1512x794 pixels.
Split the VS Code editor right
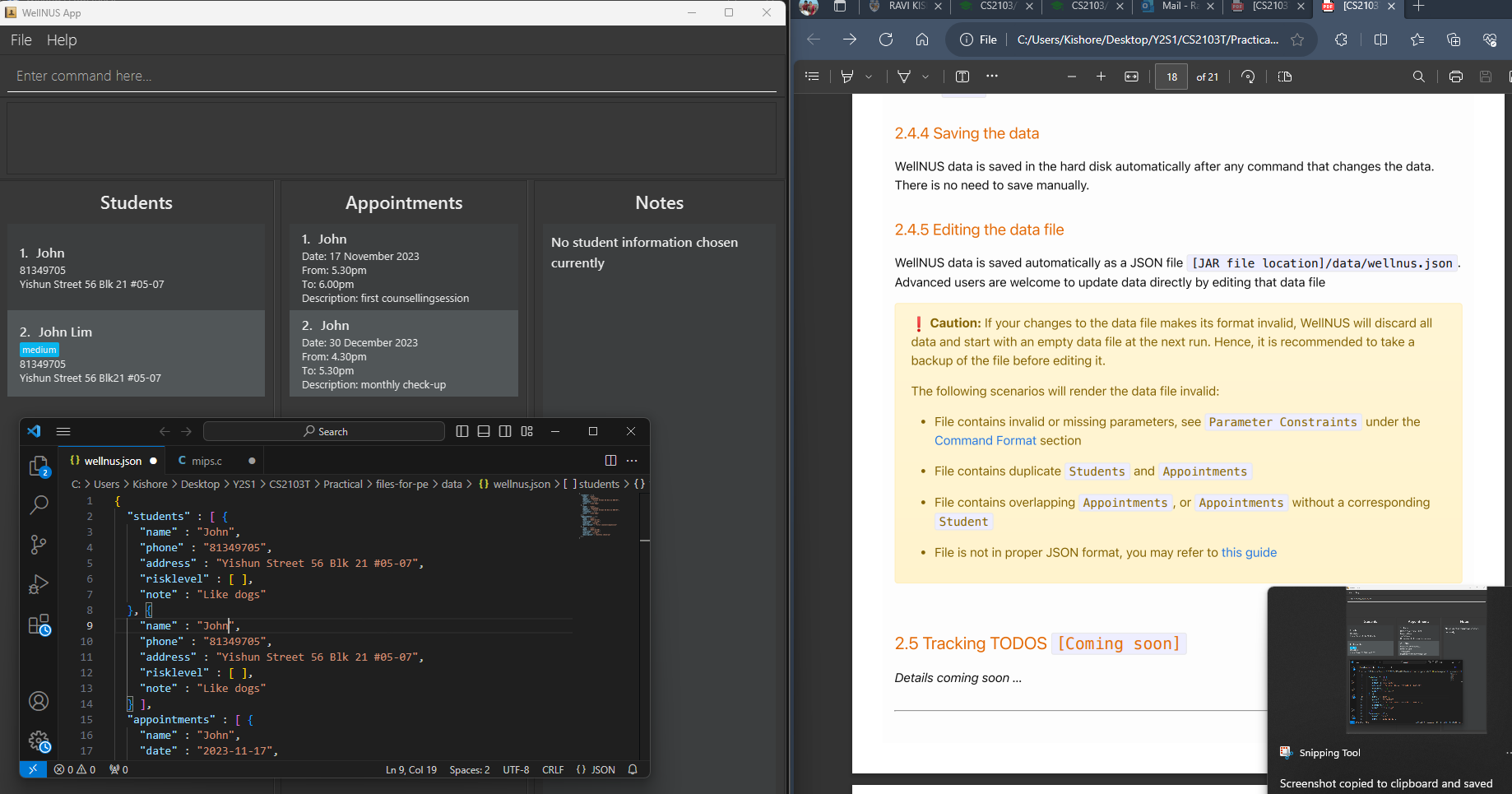coord(610,461)
